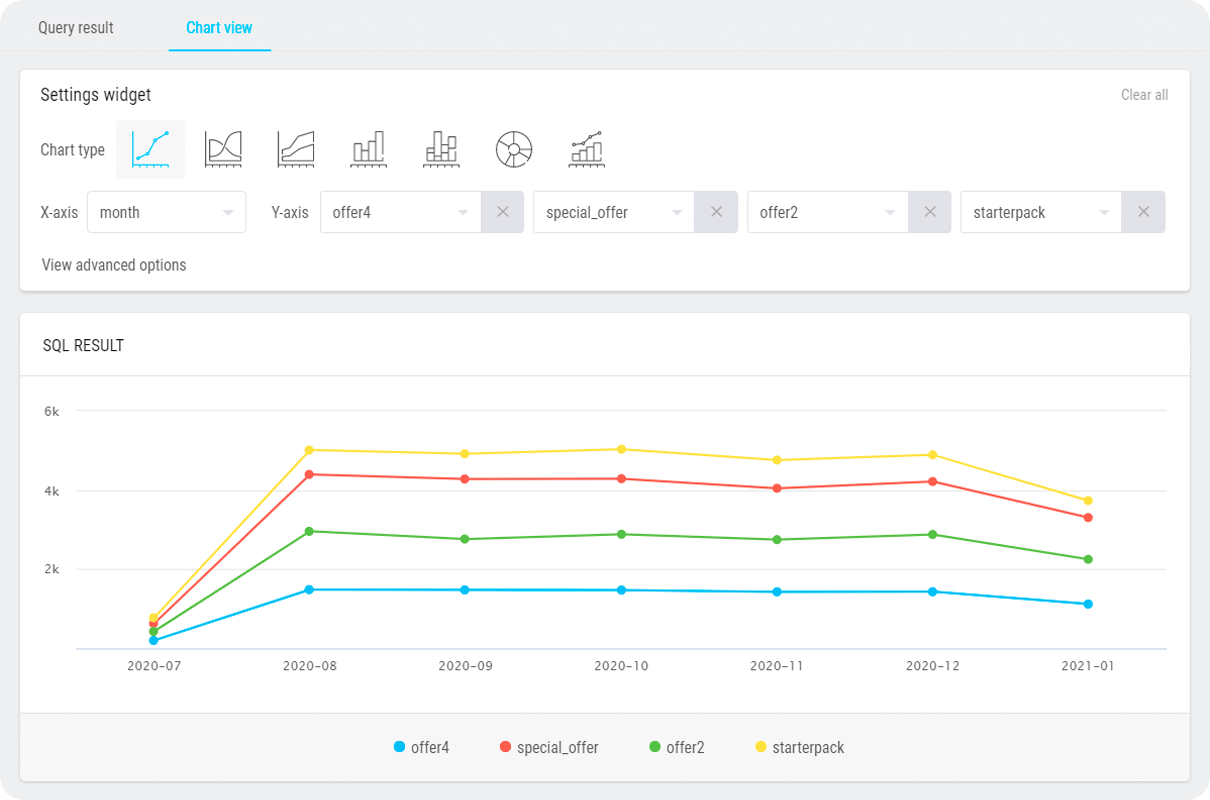Remove the starterpack Y-axis series
Viewport: 1210px width, 800px height.
pyautogui.click(x=1143, y=212)
